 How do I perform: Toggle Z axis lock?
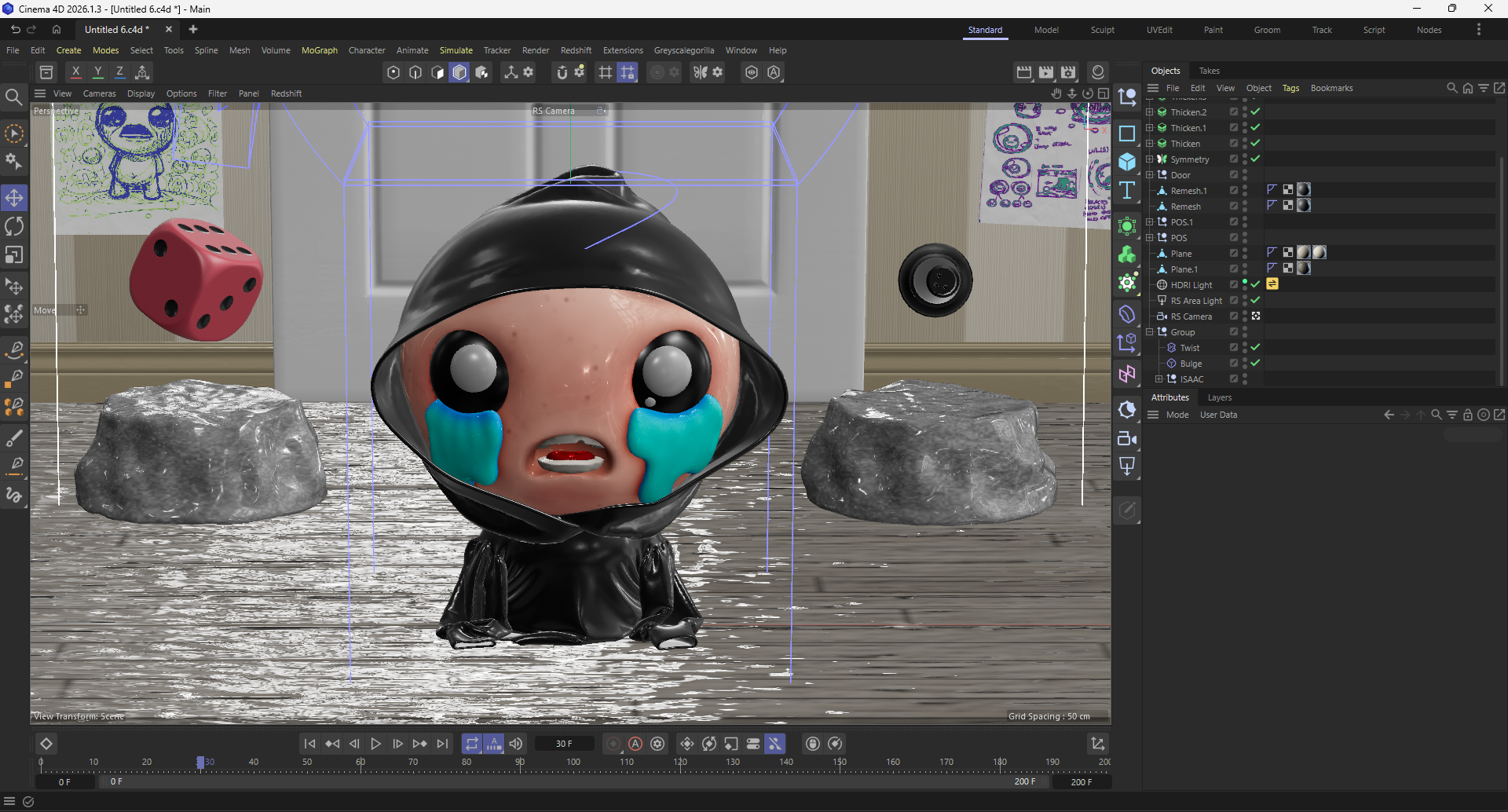pos(119,72)
